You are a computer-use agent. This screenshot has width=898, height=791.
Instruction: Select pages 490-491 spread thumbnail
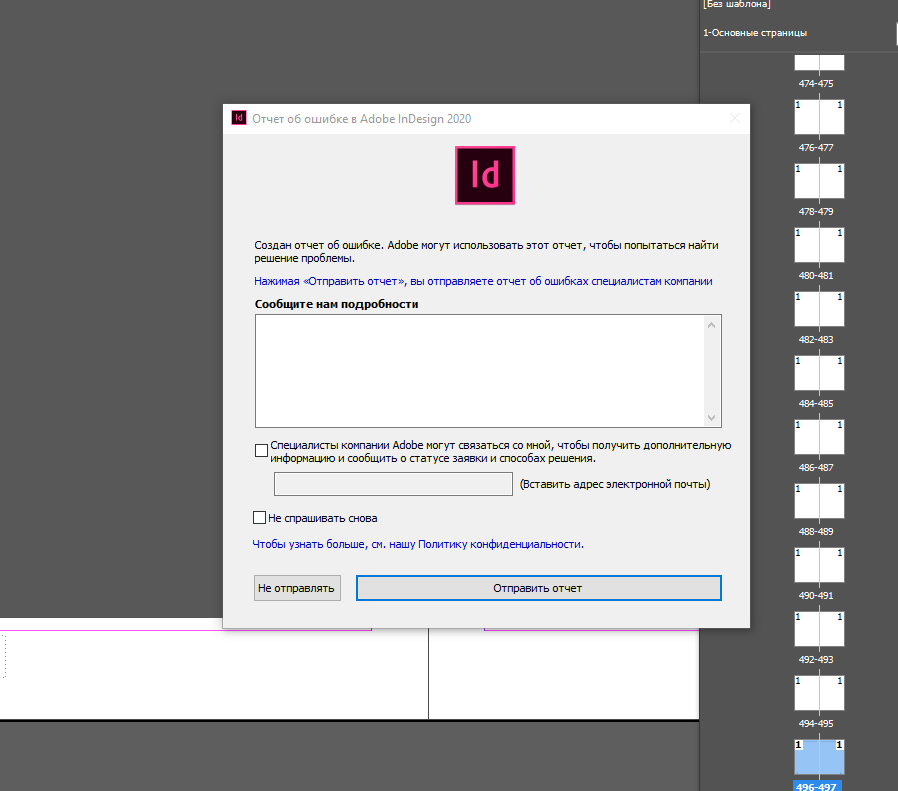819,566
